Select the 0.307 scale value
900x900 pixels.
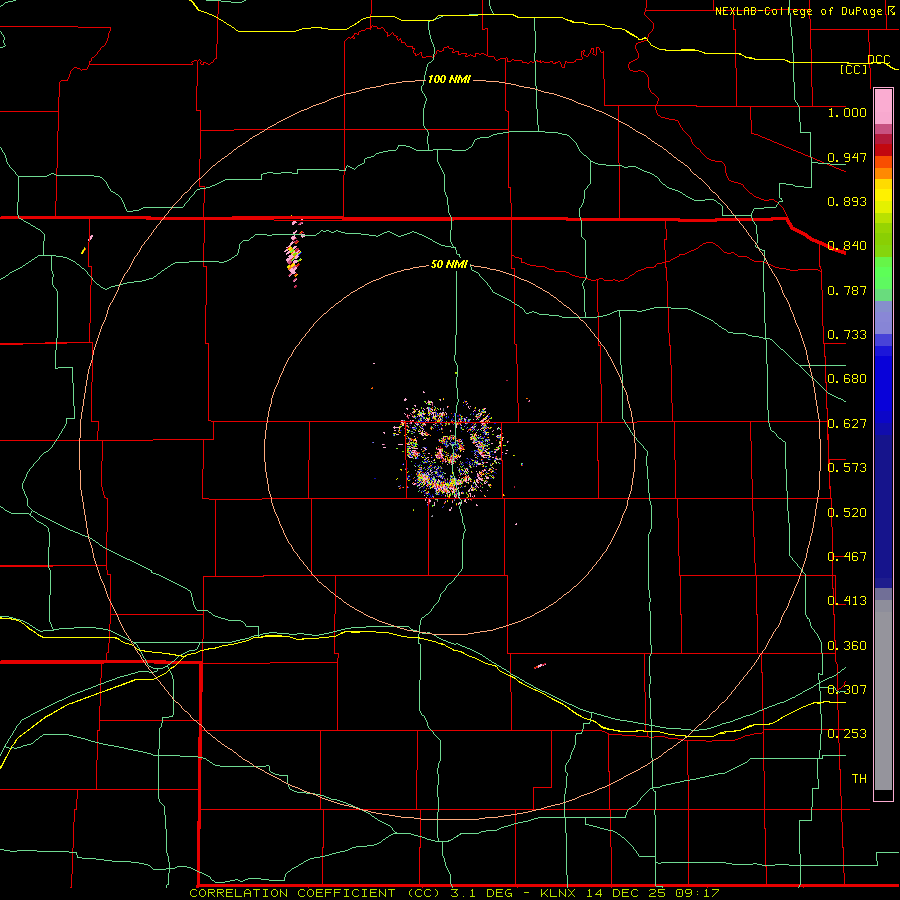(847, 689)
